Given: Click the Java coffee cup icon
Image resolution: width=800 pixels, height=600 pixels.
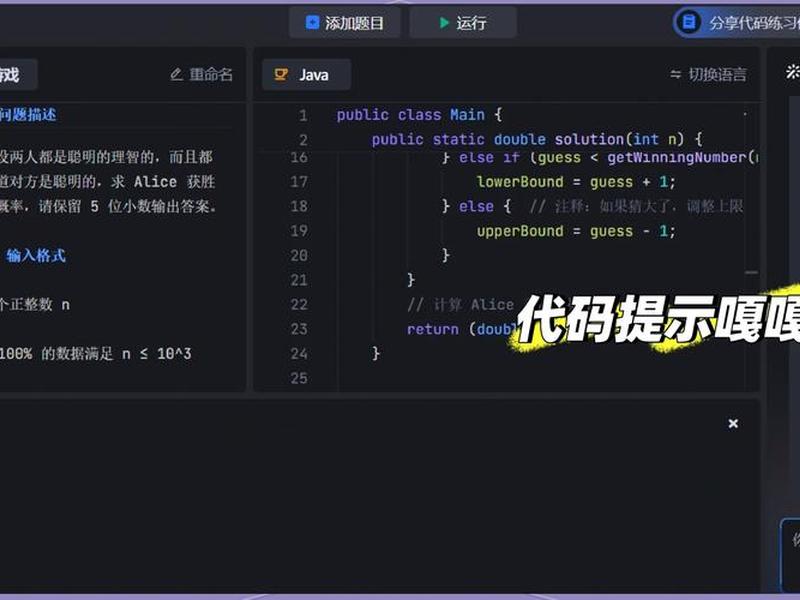Looking at the screenshot, I should 281,74.
